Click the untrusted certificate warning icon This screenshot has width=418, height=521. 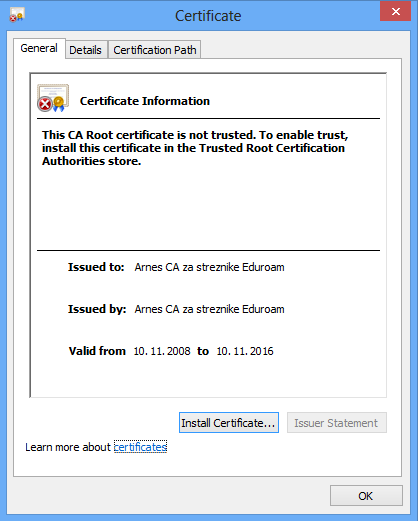point(53,98)
